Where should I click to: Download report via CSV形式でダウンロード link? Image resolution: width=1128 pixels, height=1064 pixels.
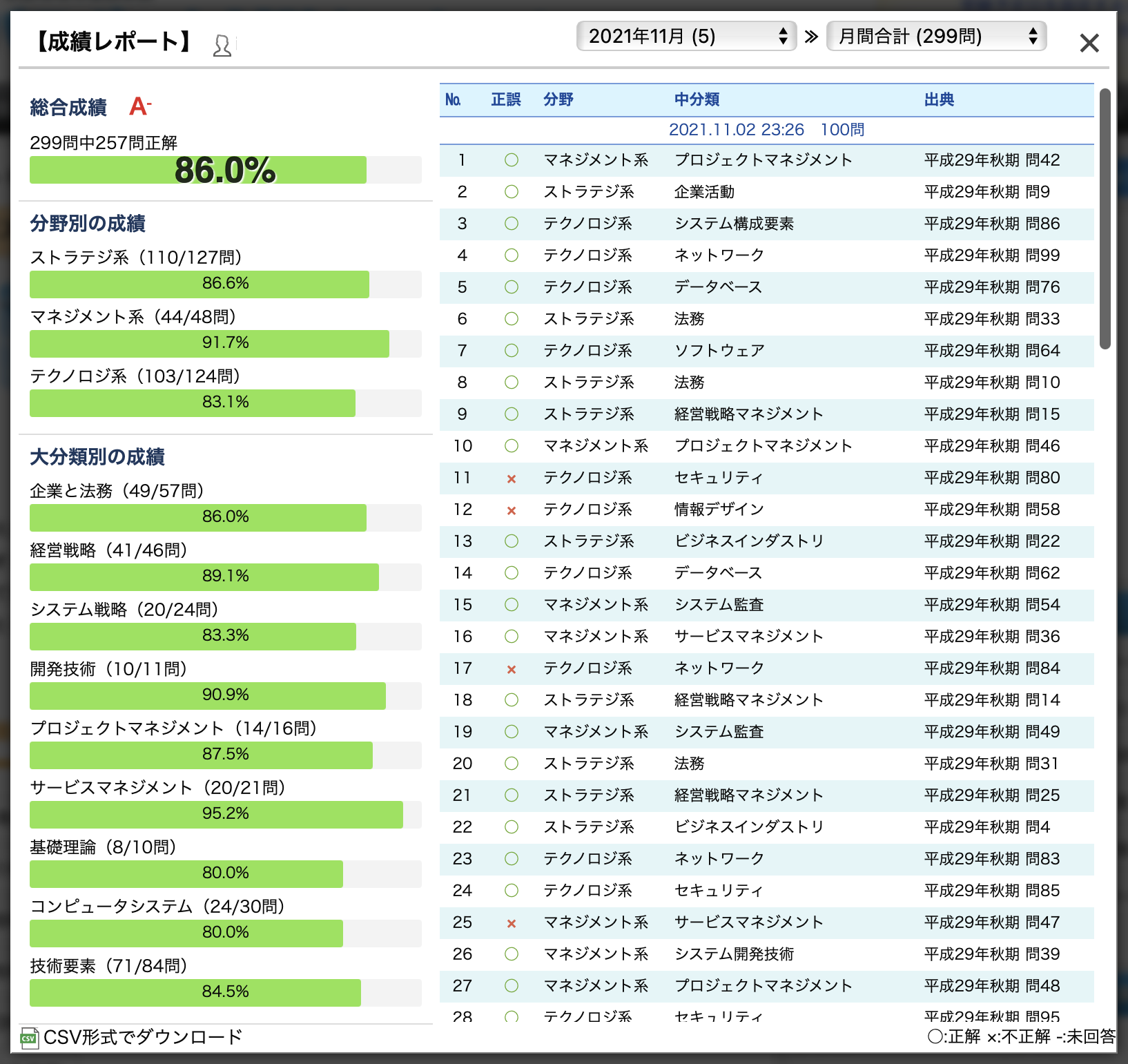(143, 1037)
